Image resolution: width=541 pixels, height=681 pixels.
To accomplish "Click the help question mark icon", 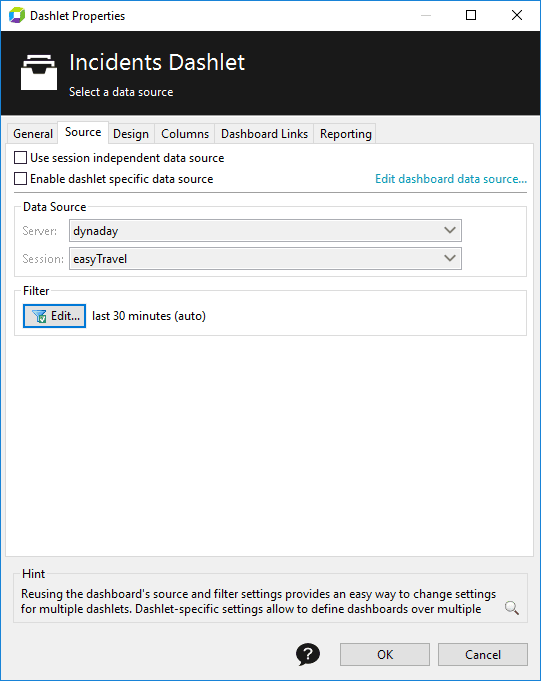I will tap(308, 654).
